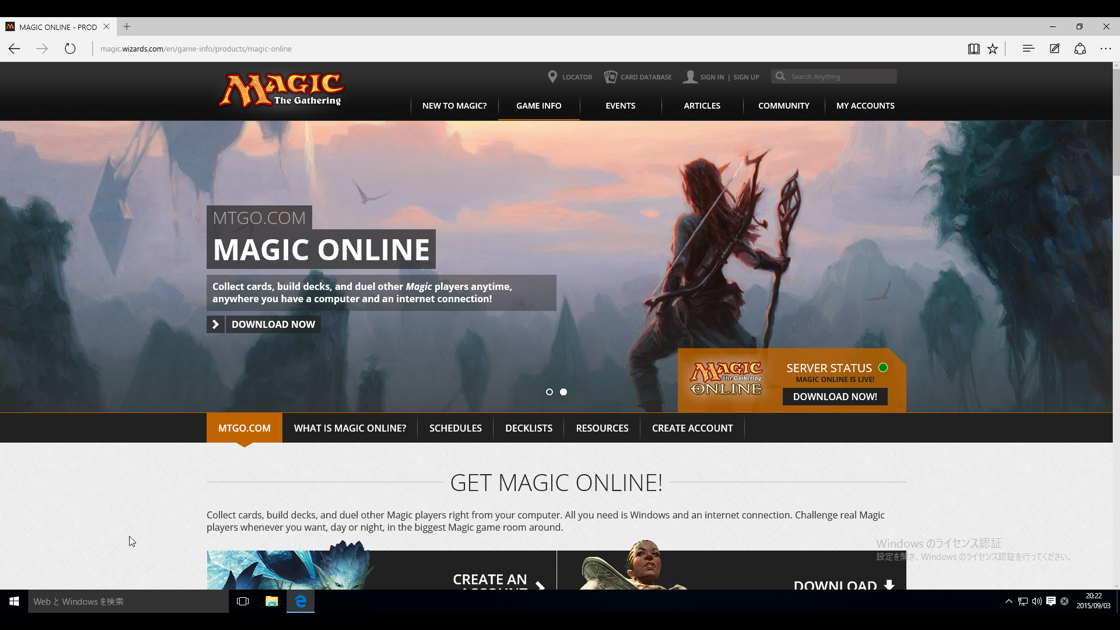Click the Magic The Gathering logo
Image resolution: width=1120 pixels, height=630 pixels.
coord(281,90)
